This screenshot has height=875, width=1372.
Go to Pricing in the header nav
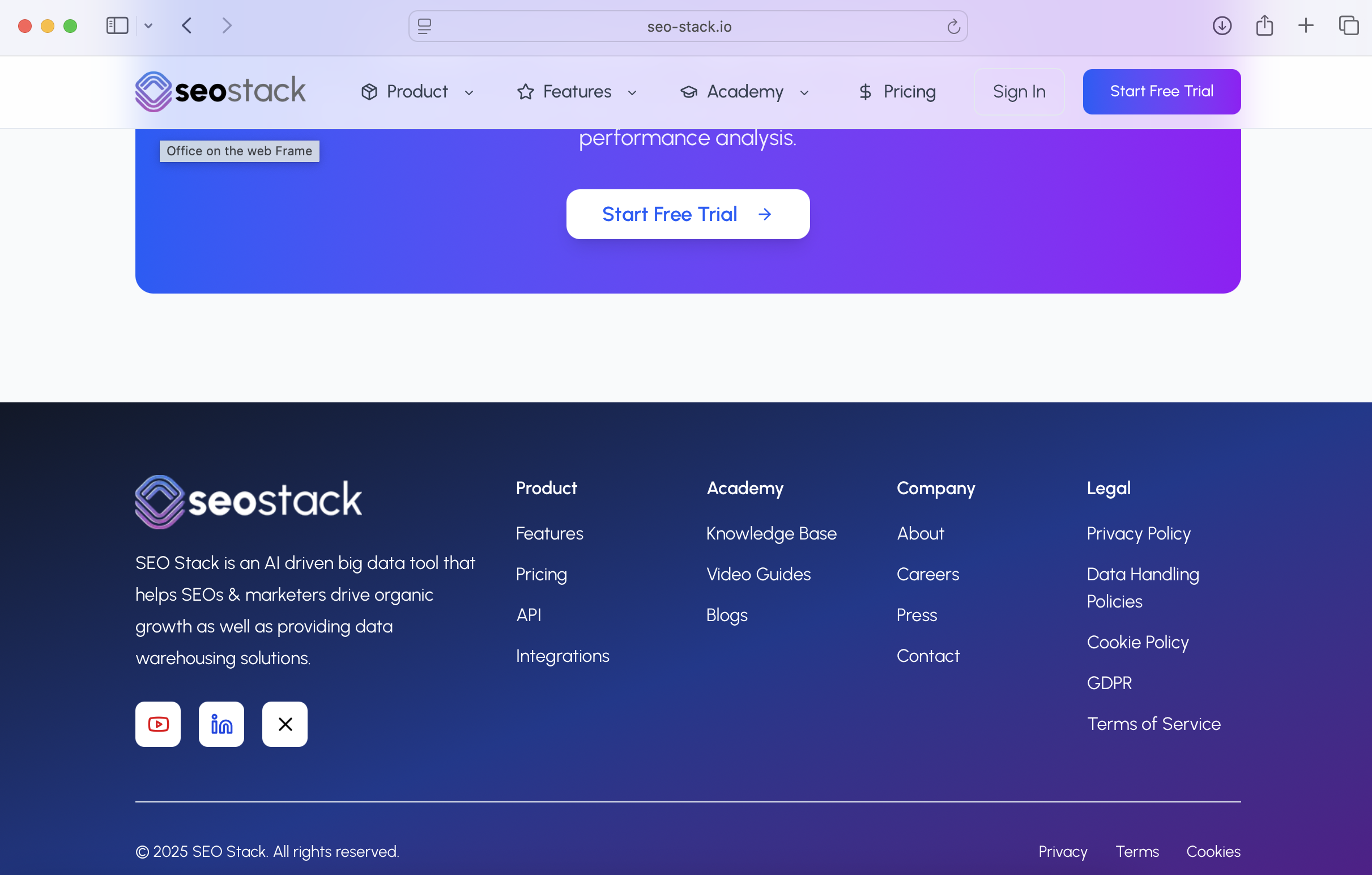click(x=897, y=92)
